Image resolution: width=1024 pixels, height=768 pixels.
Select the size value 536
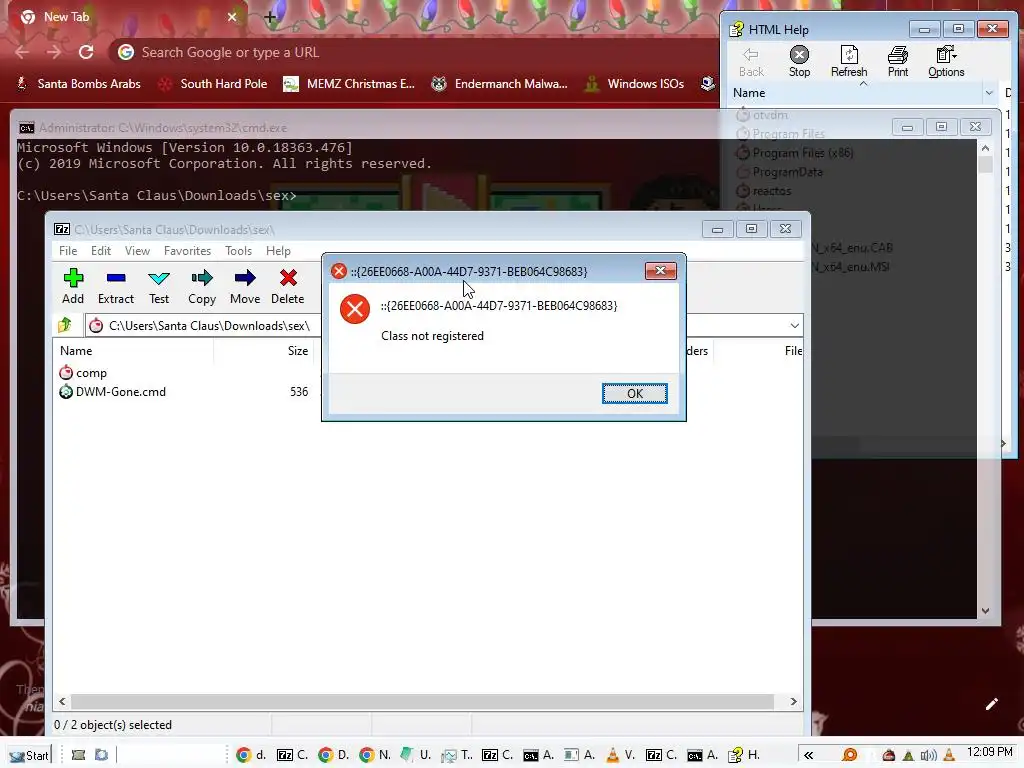point(299,392)
